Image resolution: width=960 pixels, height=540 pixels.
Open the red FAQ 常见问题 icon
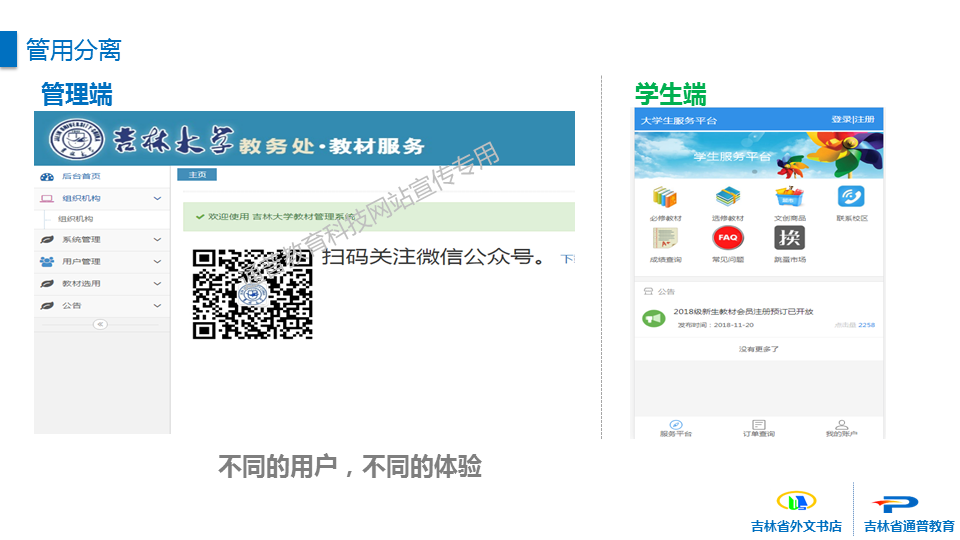727,238
